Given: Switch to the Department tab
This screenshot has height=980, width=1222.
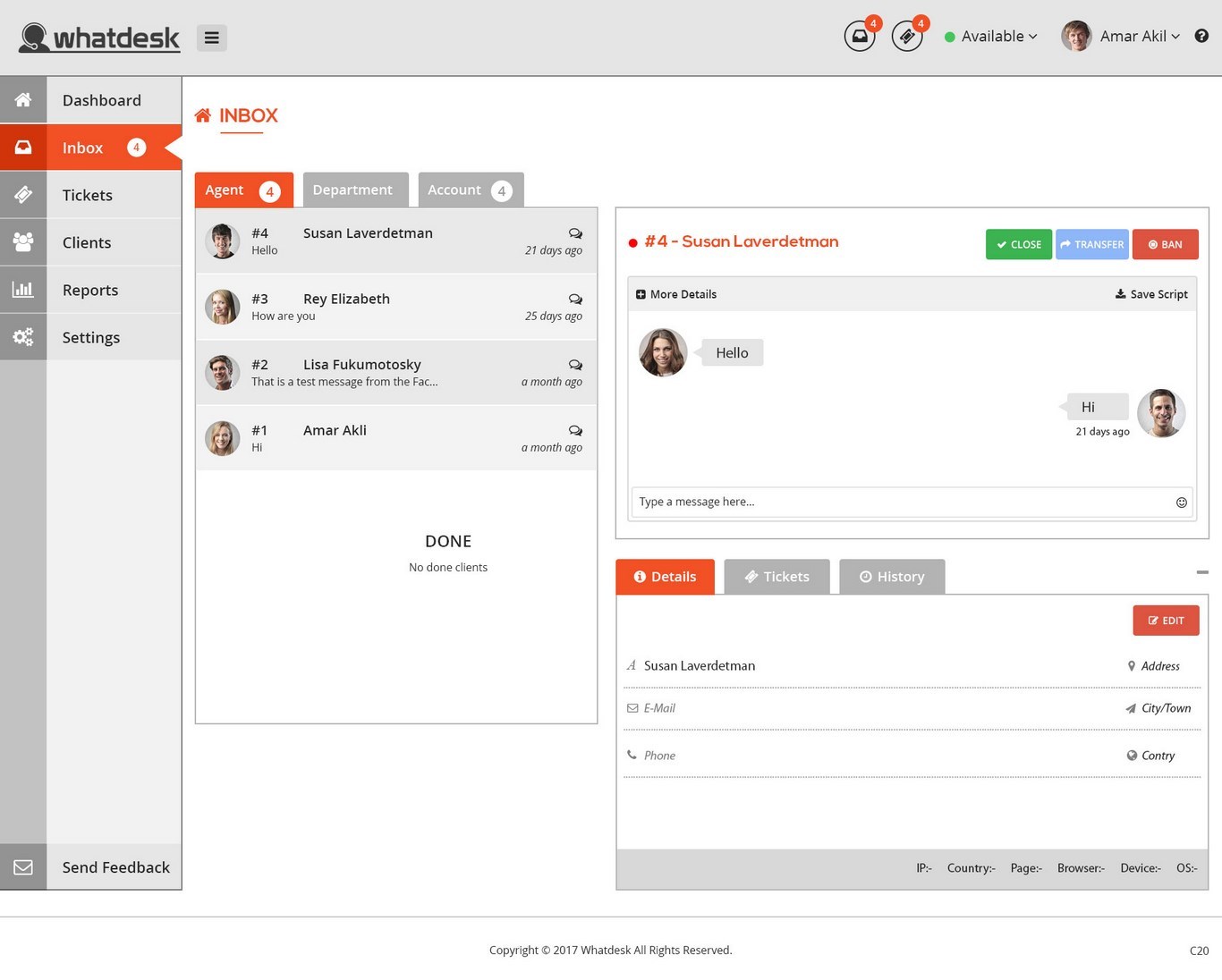Looking at the screenshot, I should (x=352, y=190).
